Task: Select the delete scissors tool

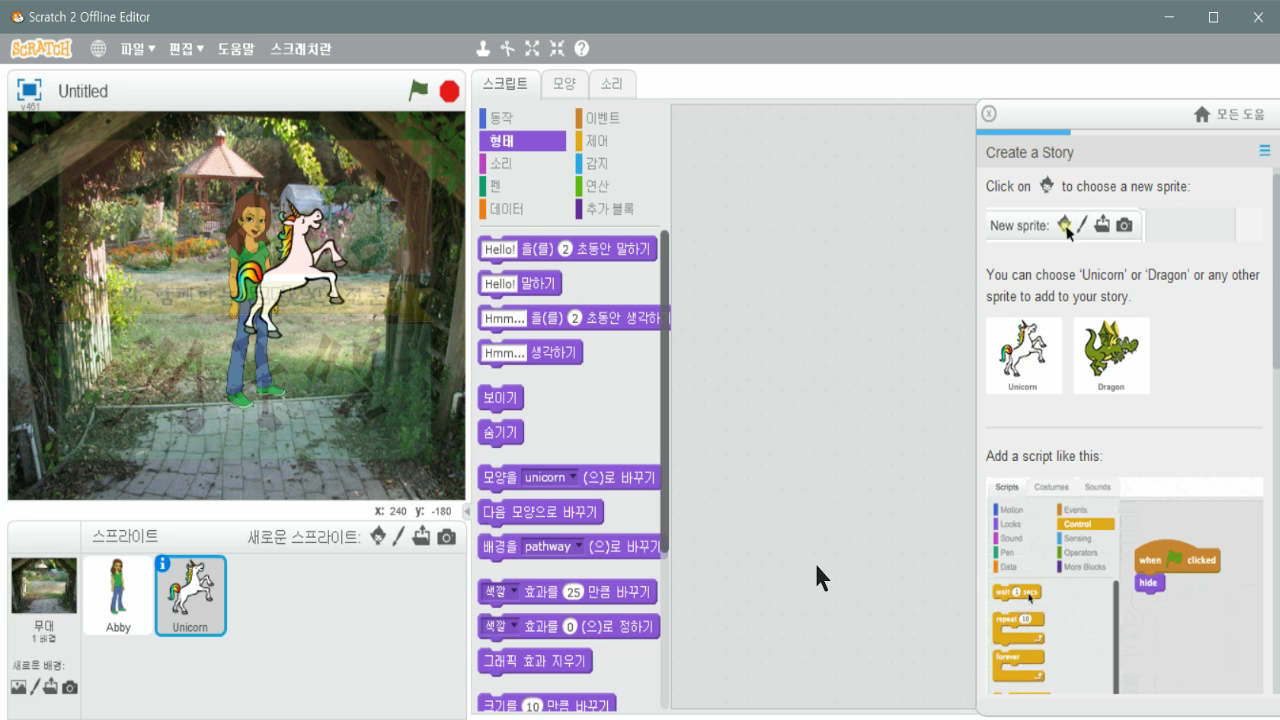Action: pyautogui.click(x=509, y=47)
